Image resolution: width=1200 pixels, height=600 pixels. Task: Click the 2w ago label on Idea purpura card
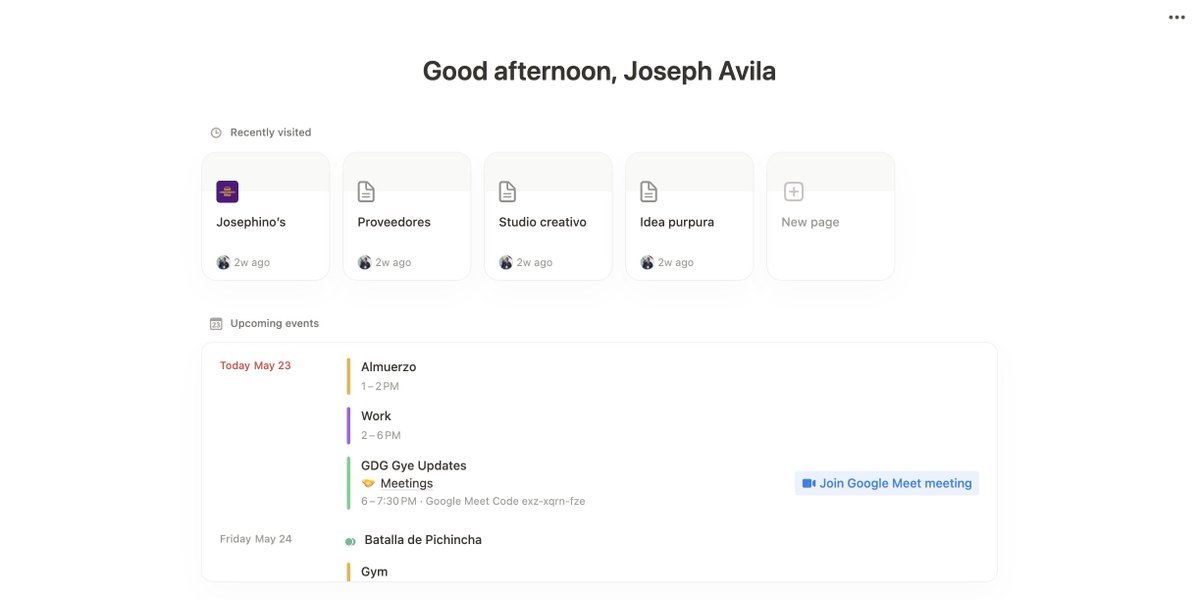(x=676, y=263)
